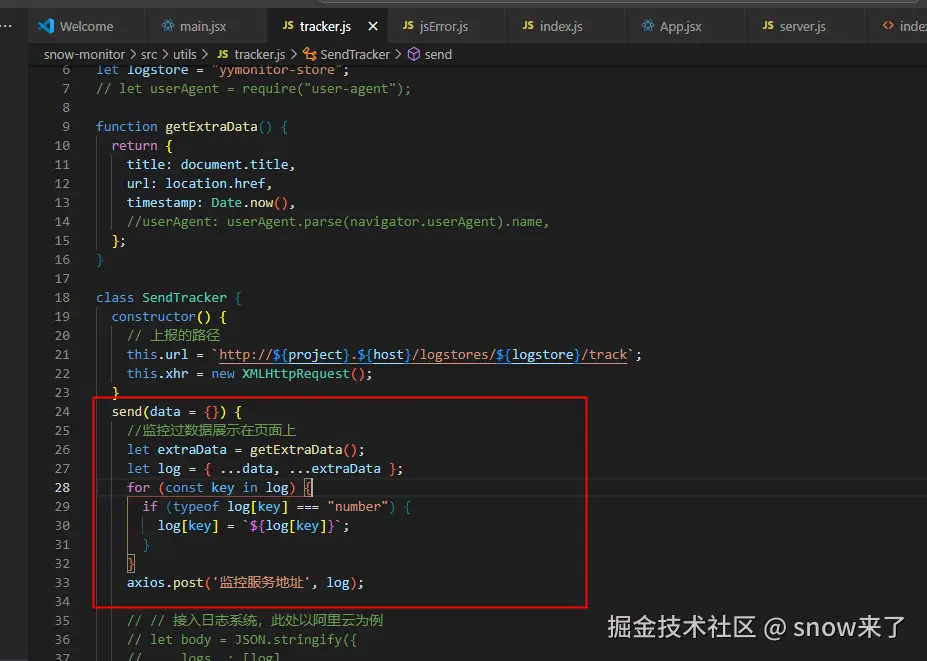The image size is (927, 661).
Task: Click axios.post on line 33
Action: click(165, 582)
